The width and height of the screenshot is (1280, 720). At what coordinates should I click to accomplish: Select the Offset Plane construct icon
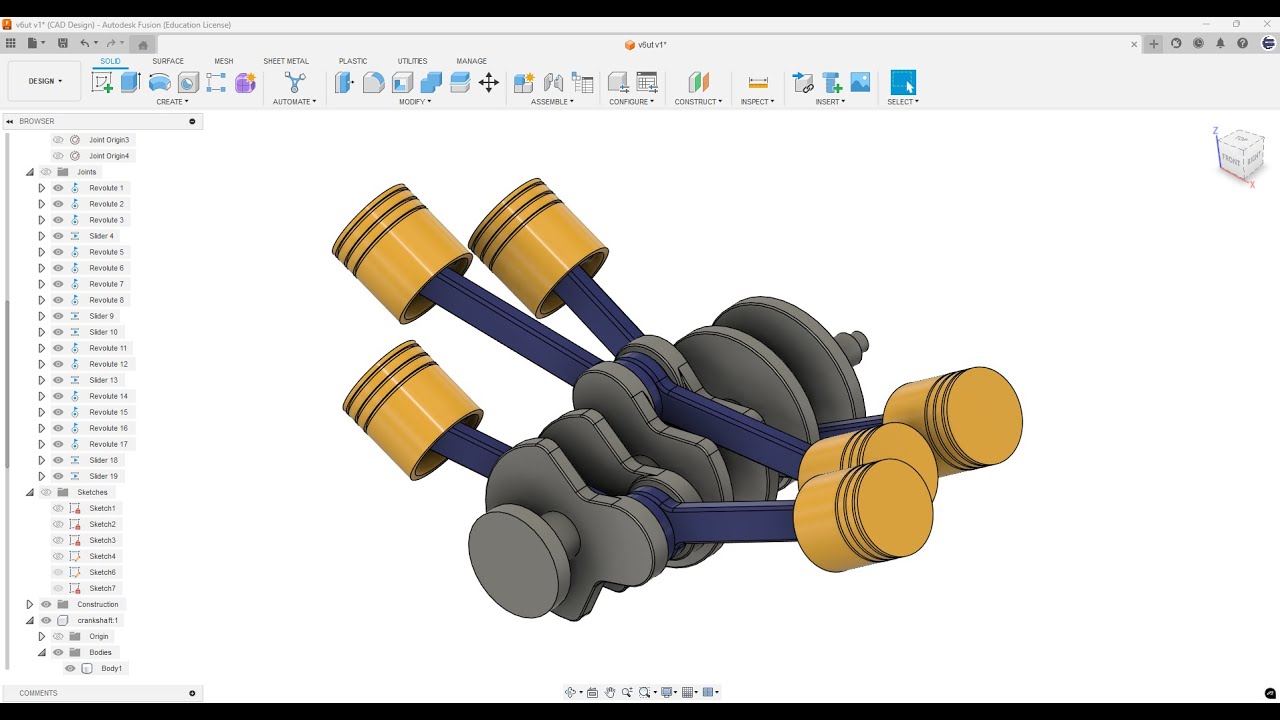[698, 83]
